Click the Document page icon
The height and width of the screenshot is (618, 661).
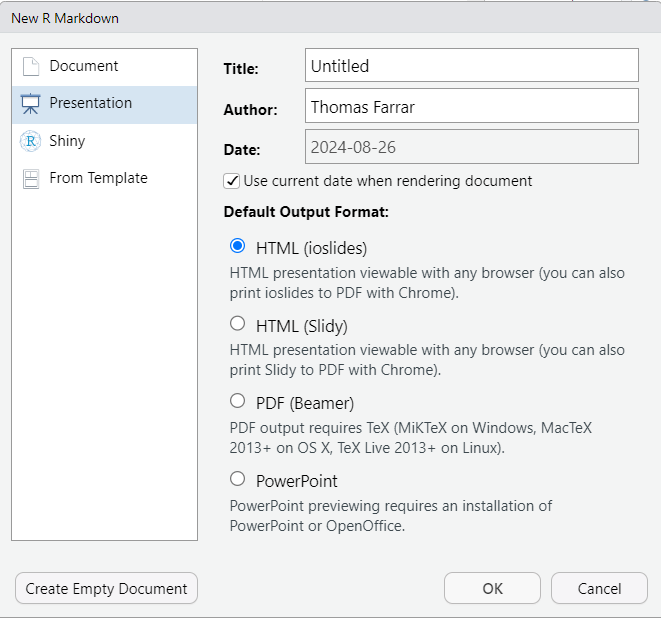[x=31, y=67]
